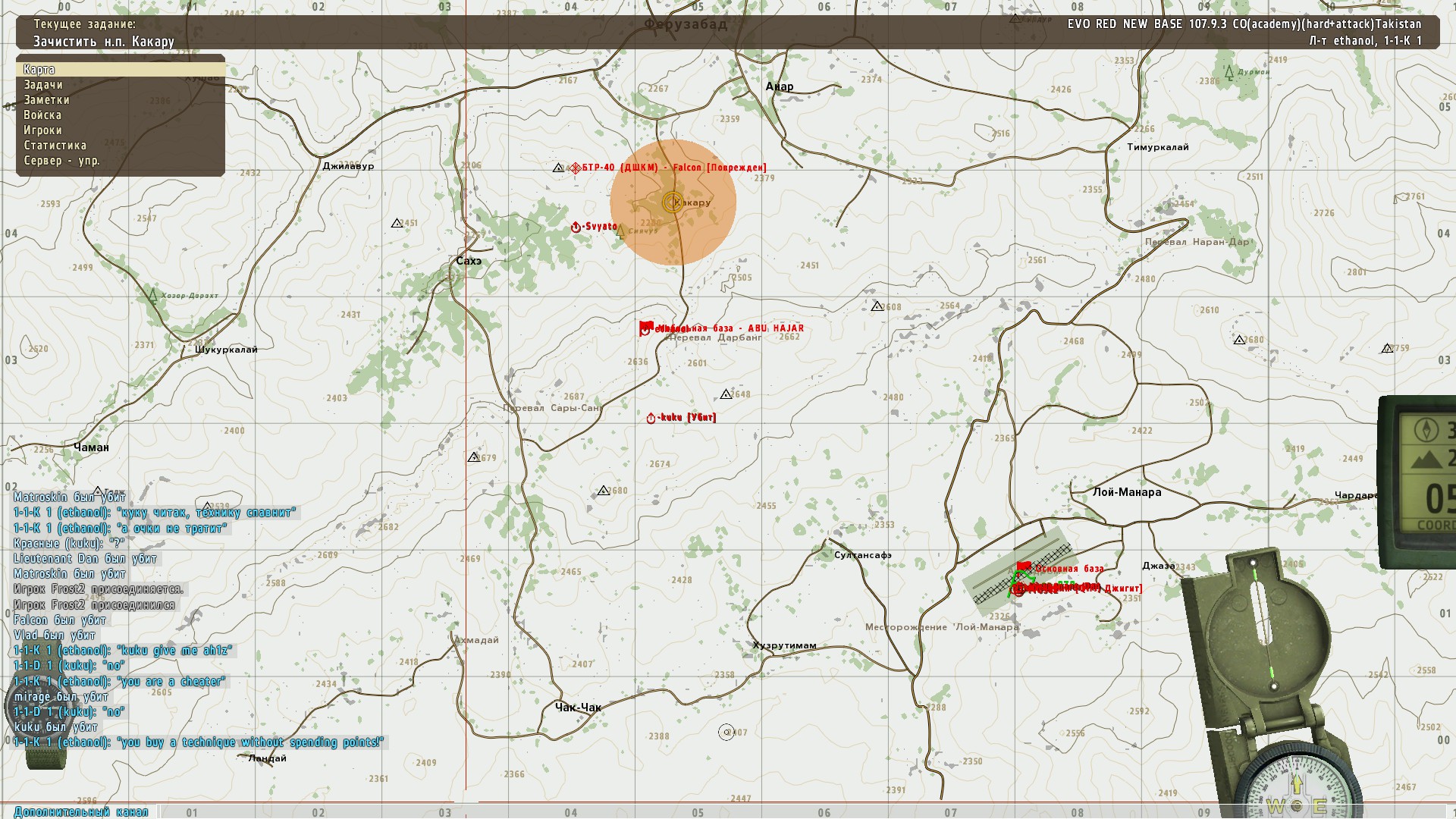Click the town label Лой-Манара

[1127, 492]
